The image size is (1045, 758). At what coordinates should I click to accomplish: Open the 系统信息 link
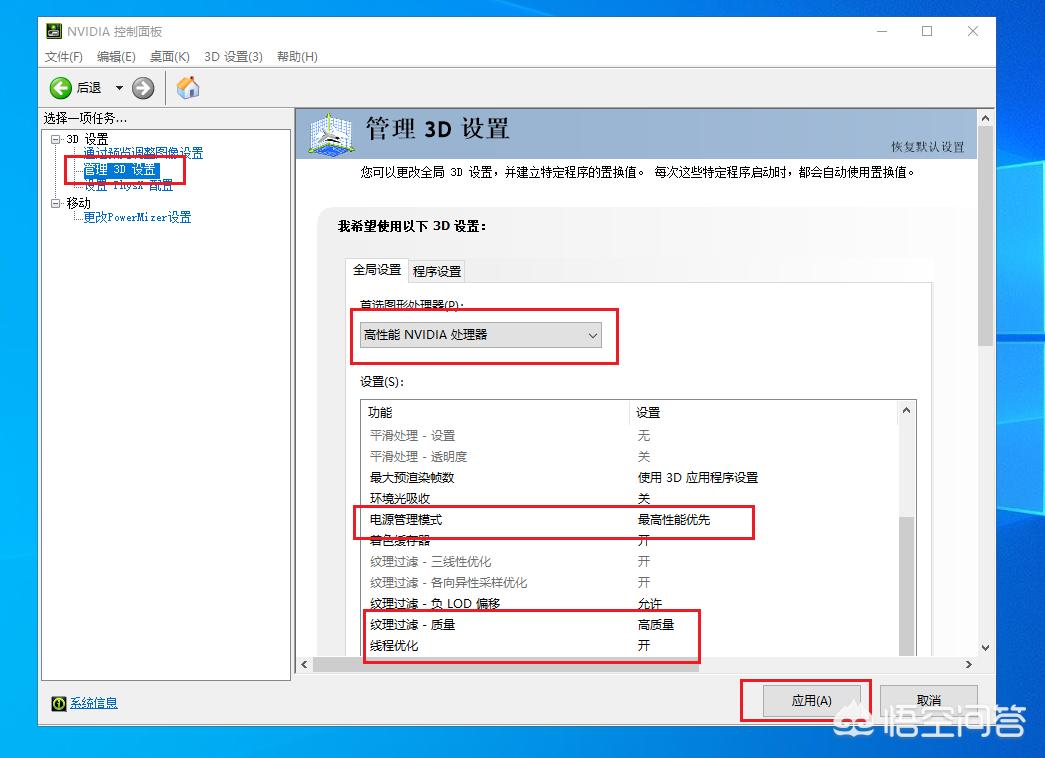(94, 703)
